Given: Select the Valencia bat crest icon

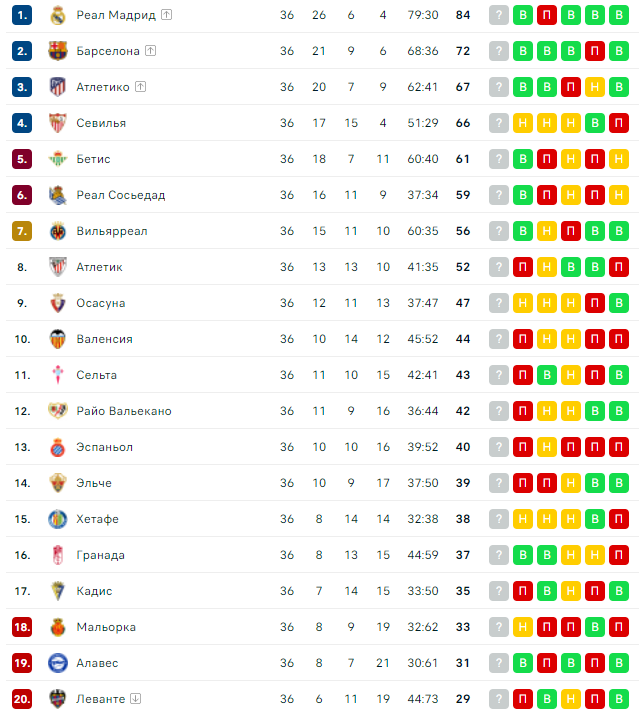Looking at the screenshot, I should [58, 339].
